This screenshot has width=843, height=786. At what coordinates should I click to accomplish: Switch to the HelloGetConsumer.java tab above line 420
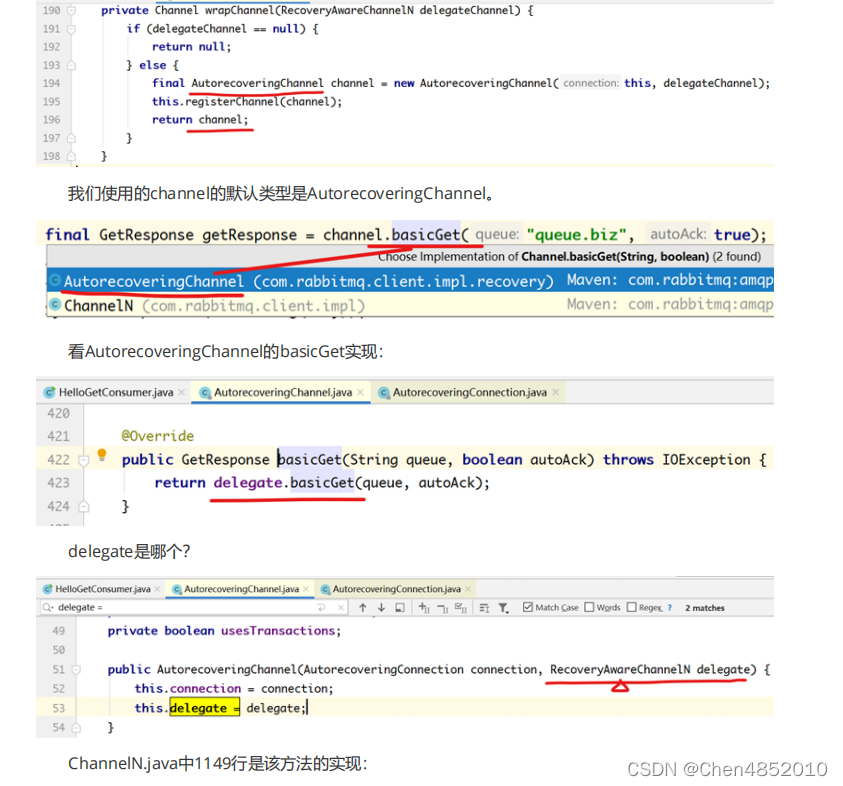(x=116, y=392)
